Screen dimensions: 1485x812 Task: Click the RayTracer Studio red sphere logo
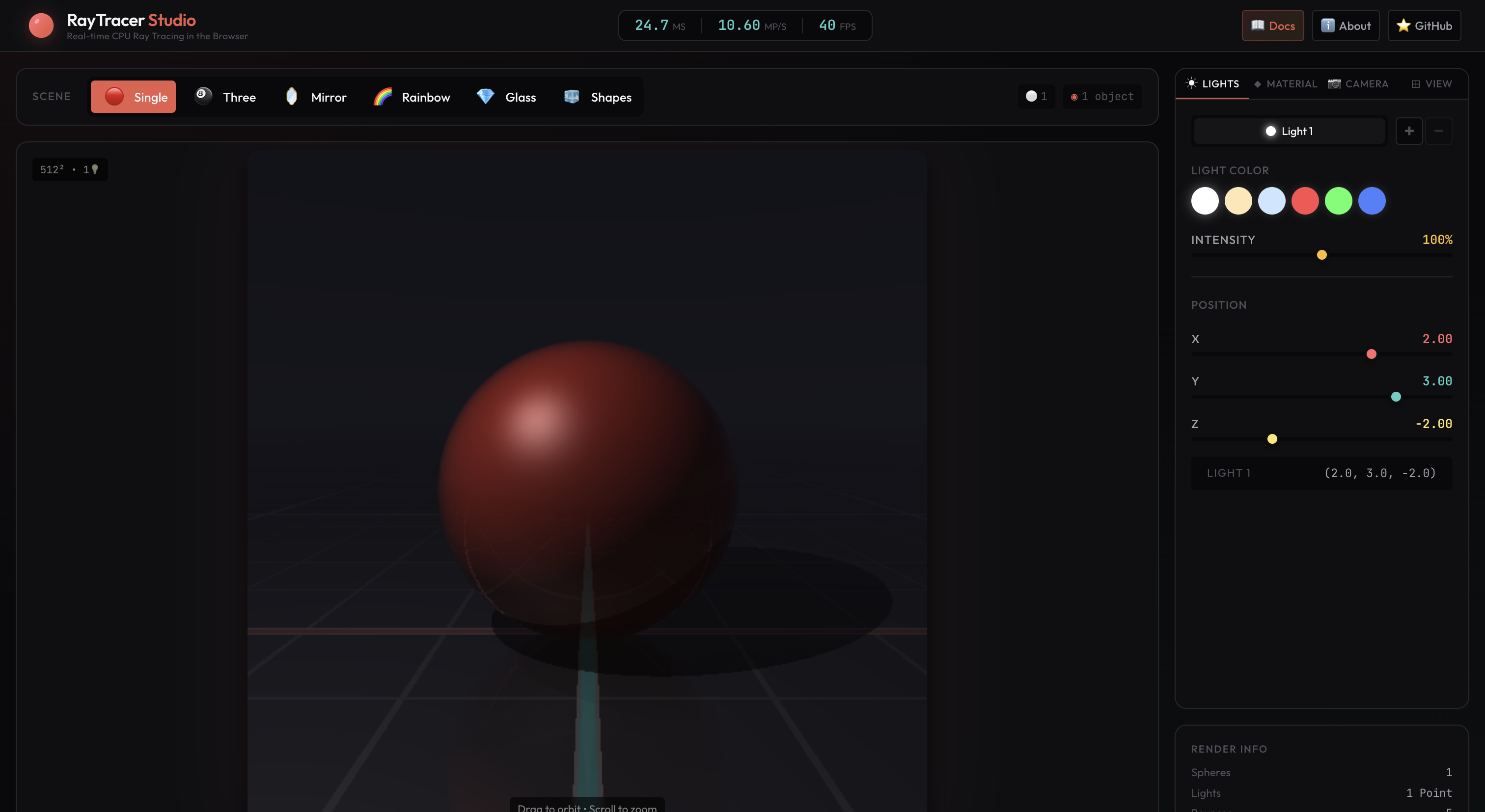41,26
